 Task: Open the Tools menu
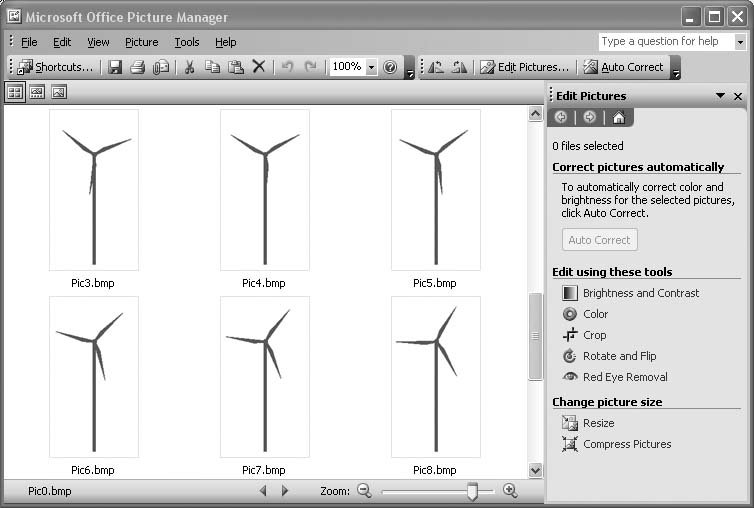[x=186, y=42]
